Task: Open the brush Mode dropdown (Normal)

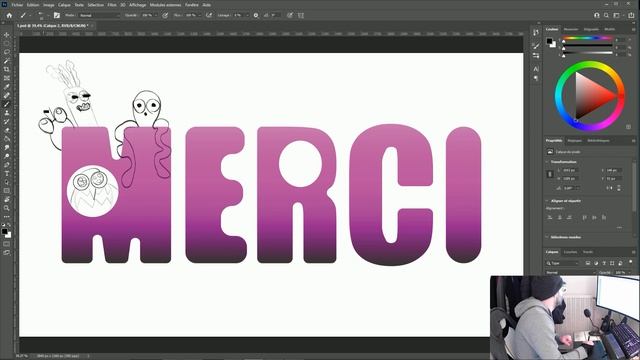Action: click(99, 15)
